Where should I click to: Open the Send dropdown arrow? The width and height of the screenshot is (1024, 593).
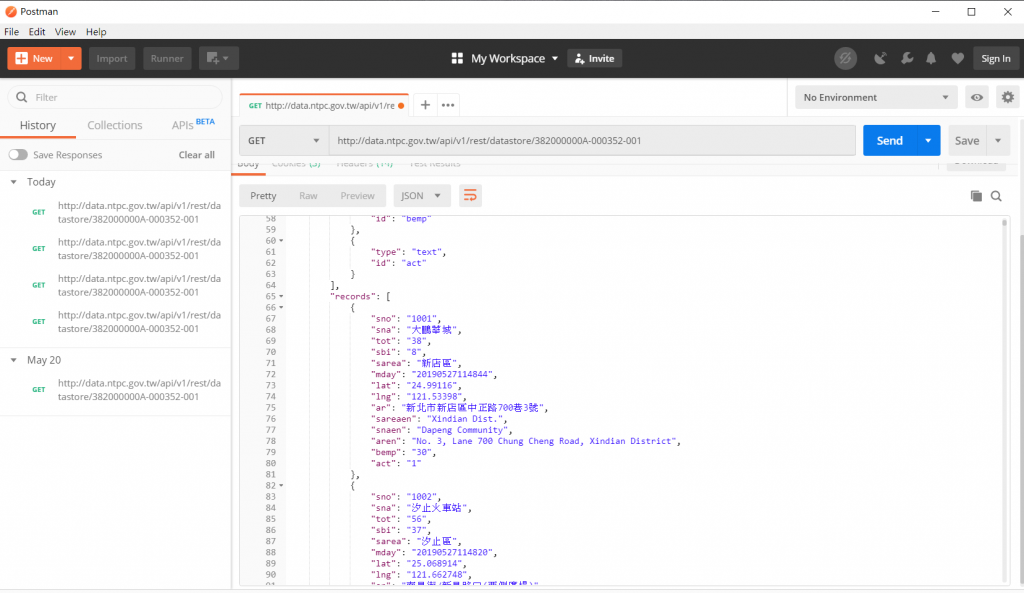point(928,140)
